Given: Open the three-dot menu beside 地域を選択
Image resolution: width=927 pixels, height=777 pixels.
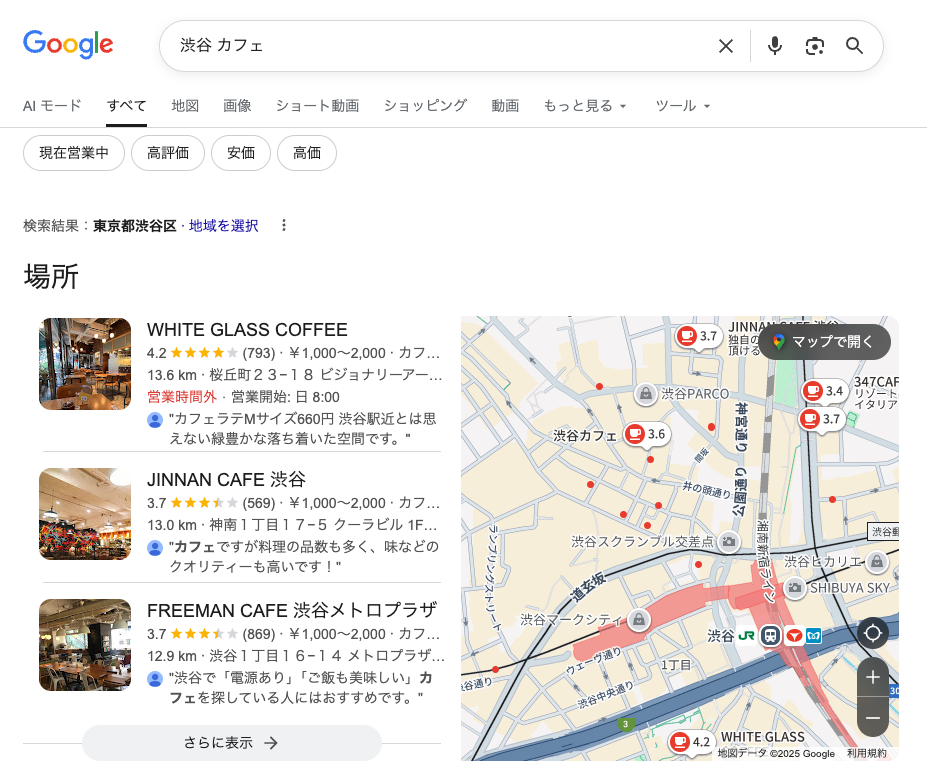Looking at the screenshot, I should point(284,226).
